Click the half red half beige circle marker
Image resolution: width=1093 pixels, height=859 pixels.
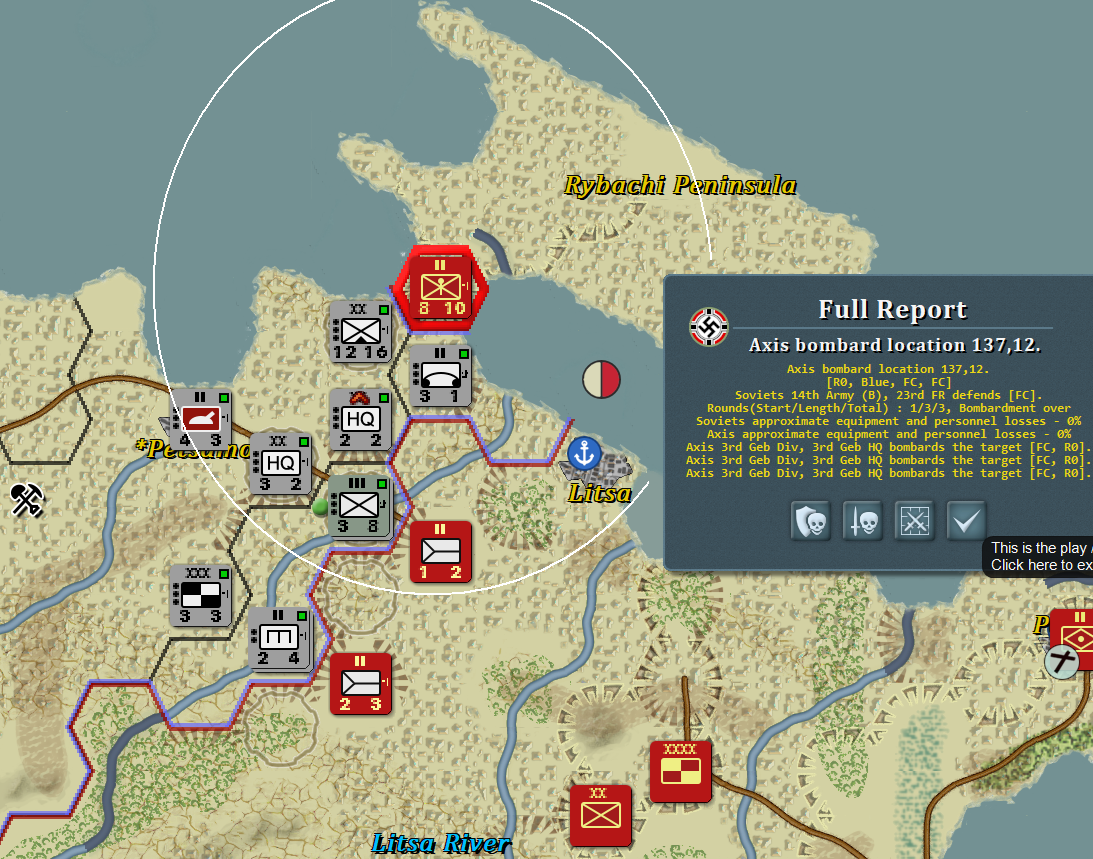pyautogui.click(x=601, y=379)
